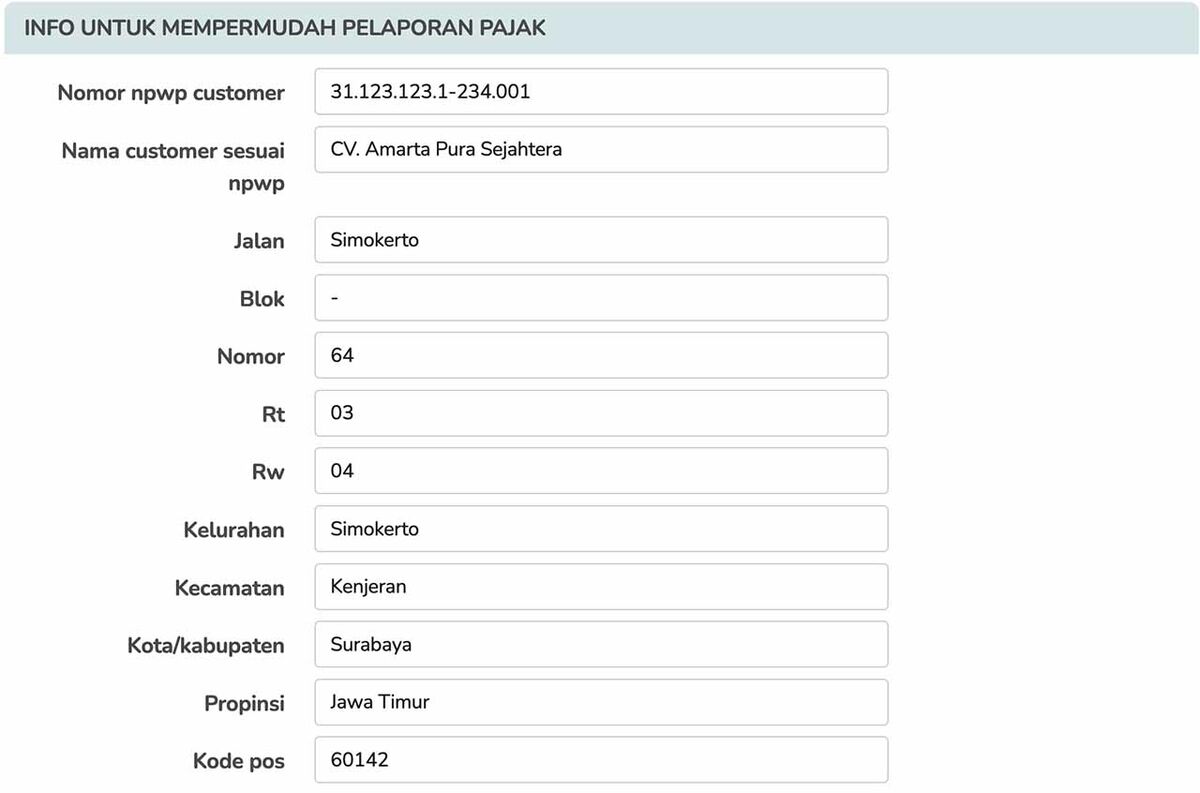Click the Kode pos input field
Screen dimensions: 1200x793
point(600,761)
